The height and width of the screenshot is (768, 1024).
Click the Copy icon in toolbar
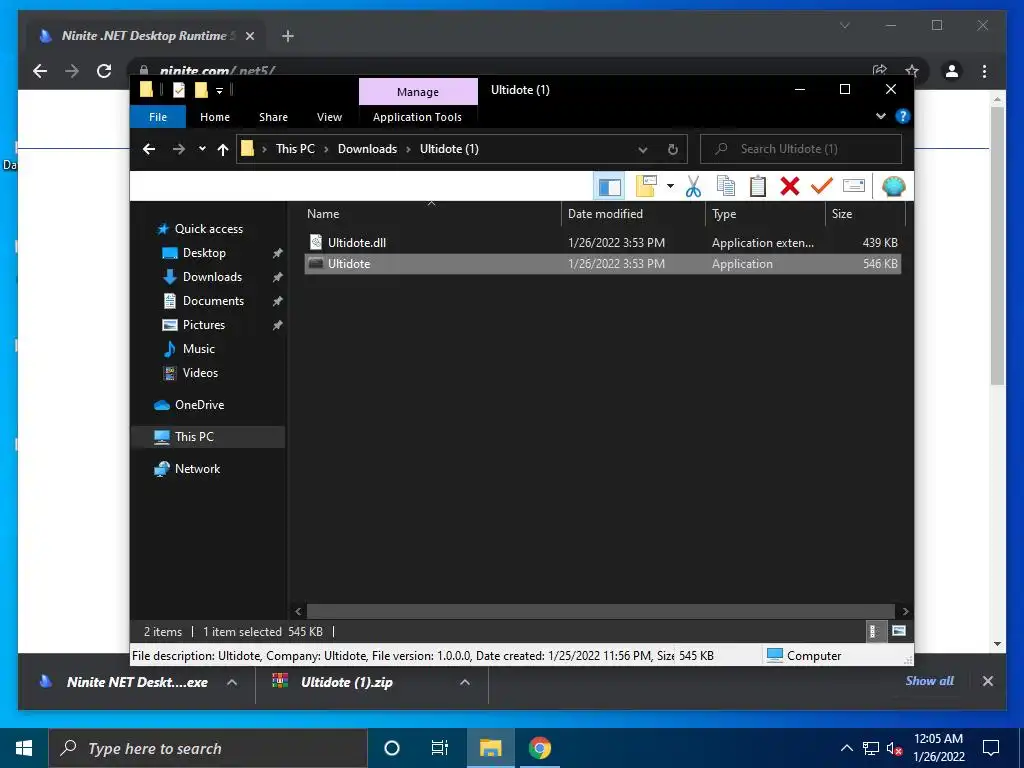coord(726,187)
